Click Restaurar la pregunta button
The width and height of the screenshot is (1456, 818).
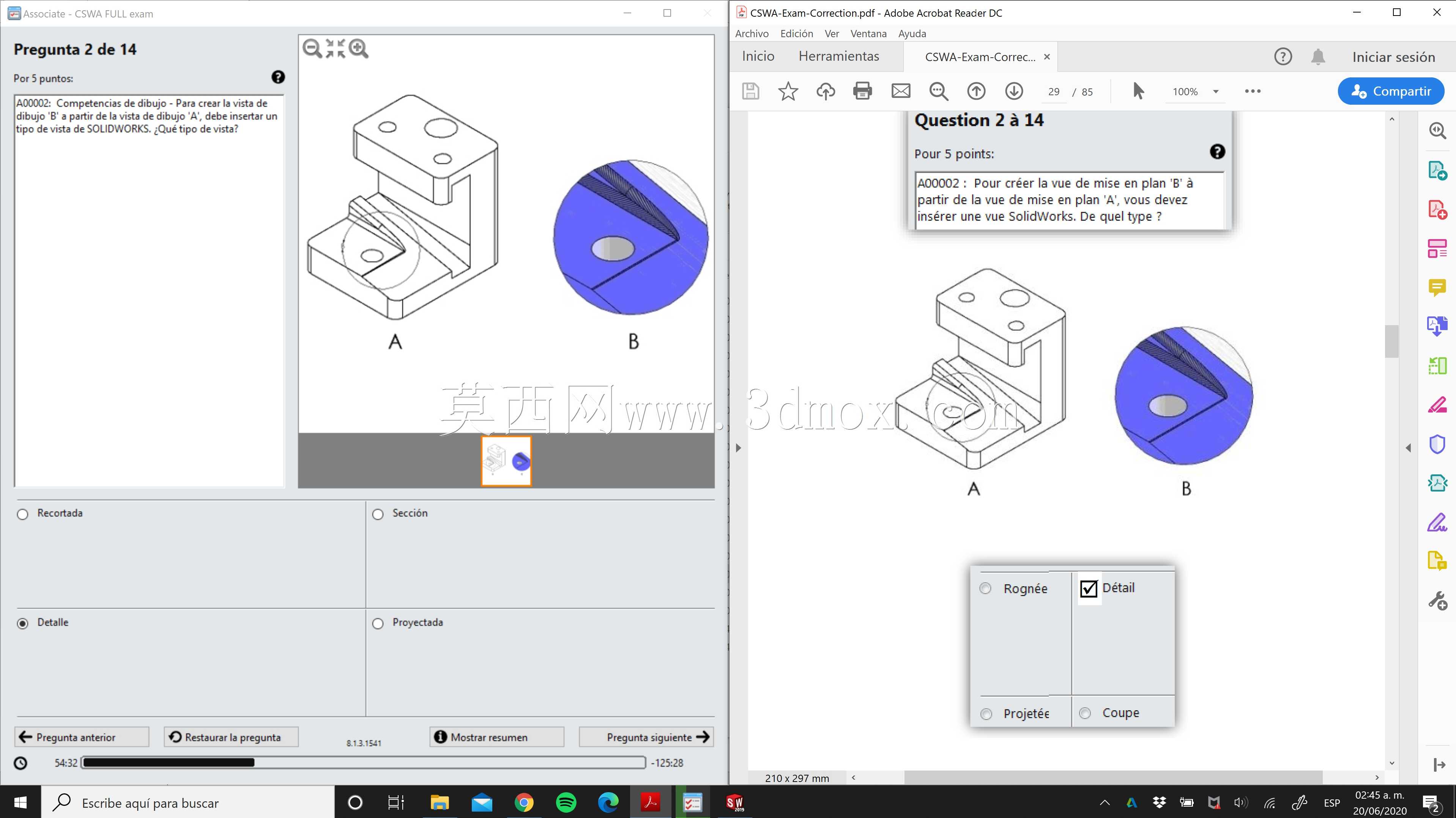pos(231,737)
